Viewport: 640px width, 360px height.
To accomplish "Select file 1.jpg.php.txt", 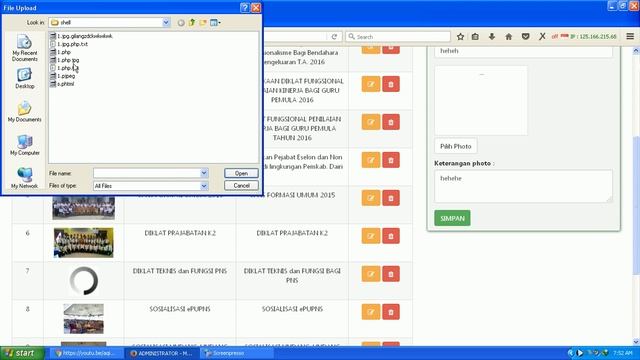I will (x=69, y=44).
